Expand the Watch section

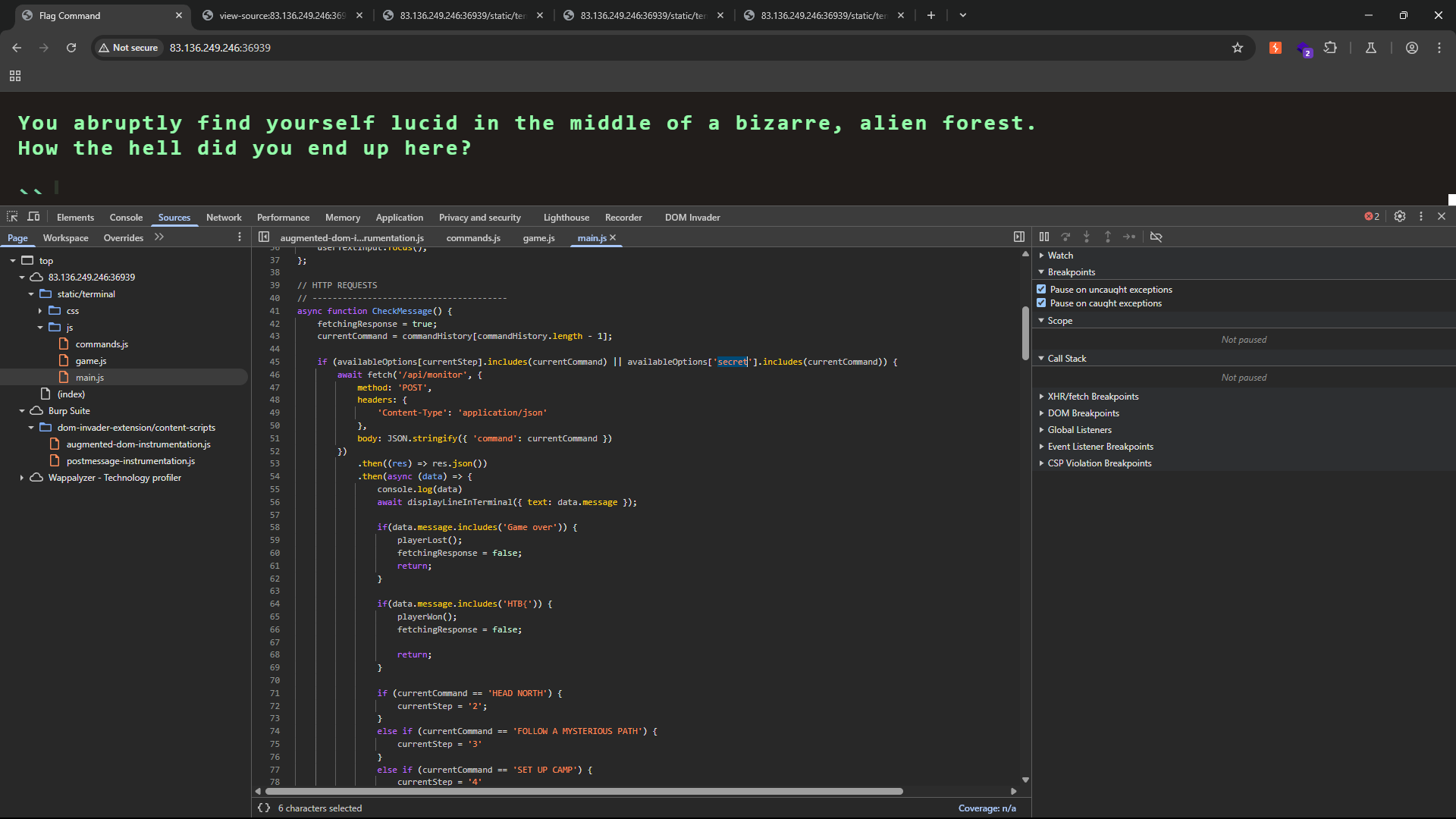pos(1060,256)
